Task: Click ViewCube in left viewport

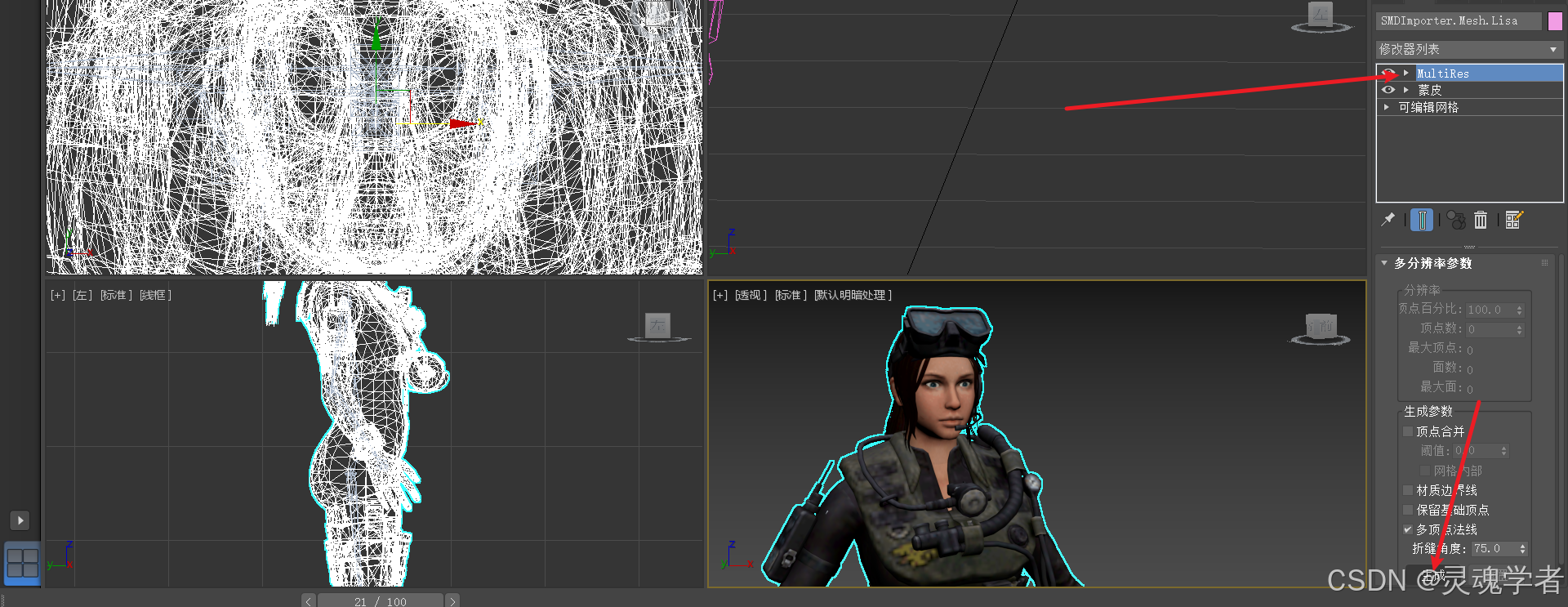Action: (658, 328)
